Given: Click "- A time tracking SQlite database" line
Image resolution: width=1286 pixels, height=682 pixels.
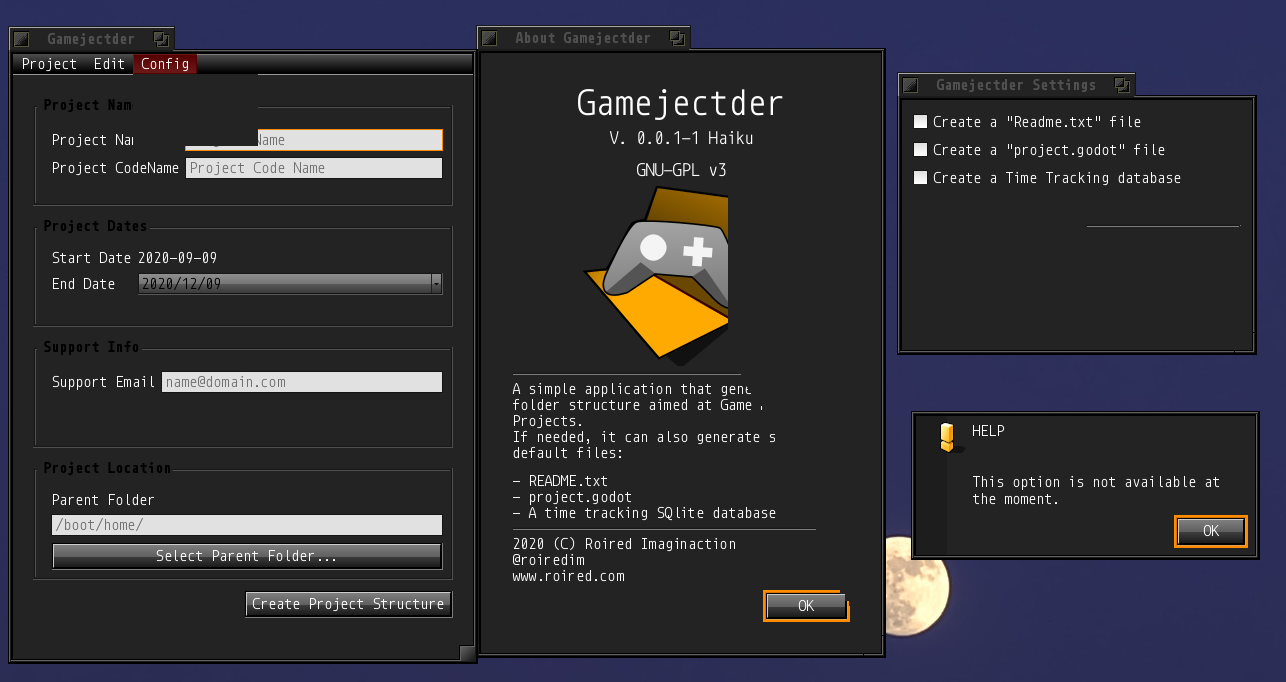Looking at the screenshot, I should tap(644, 513).
